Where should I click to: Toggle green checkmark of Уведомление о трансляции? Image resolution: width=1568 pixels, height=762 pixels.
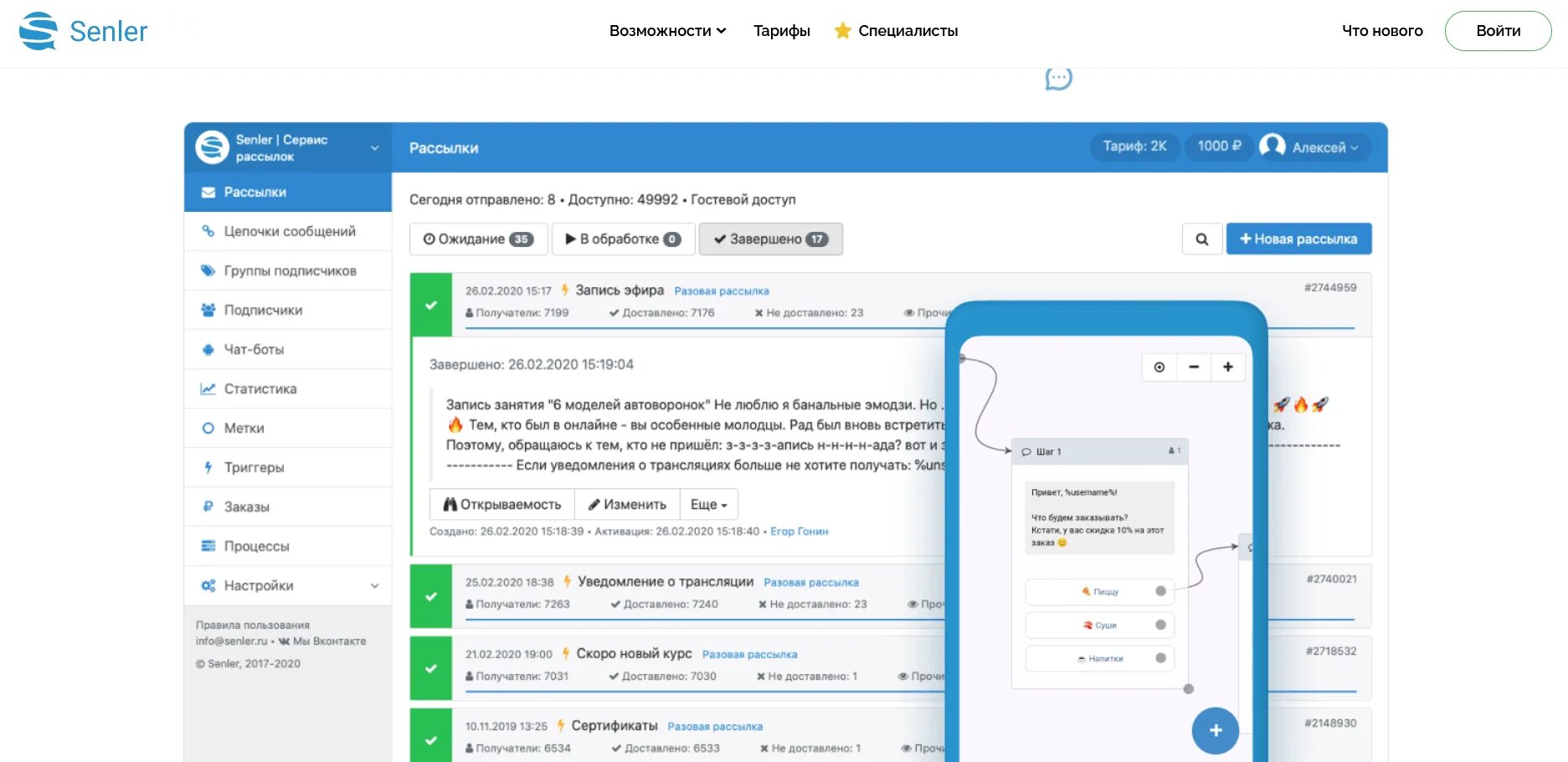[x=431, y=596]
